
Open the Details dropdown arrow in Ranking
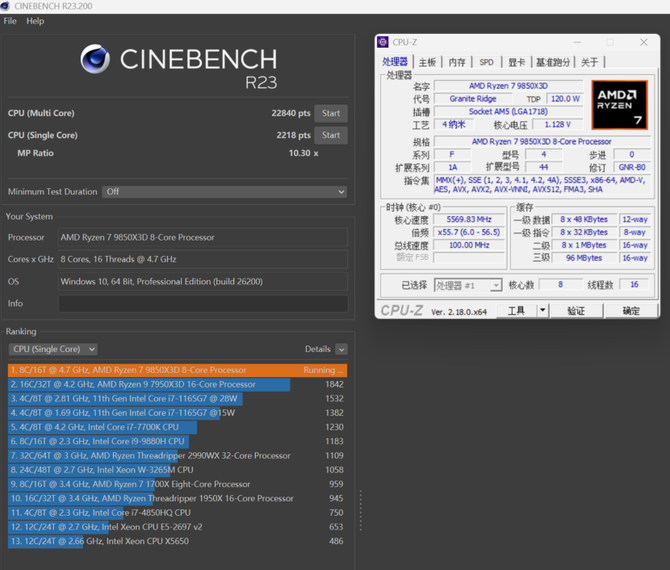click(341, 349)
